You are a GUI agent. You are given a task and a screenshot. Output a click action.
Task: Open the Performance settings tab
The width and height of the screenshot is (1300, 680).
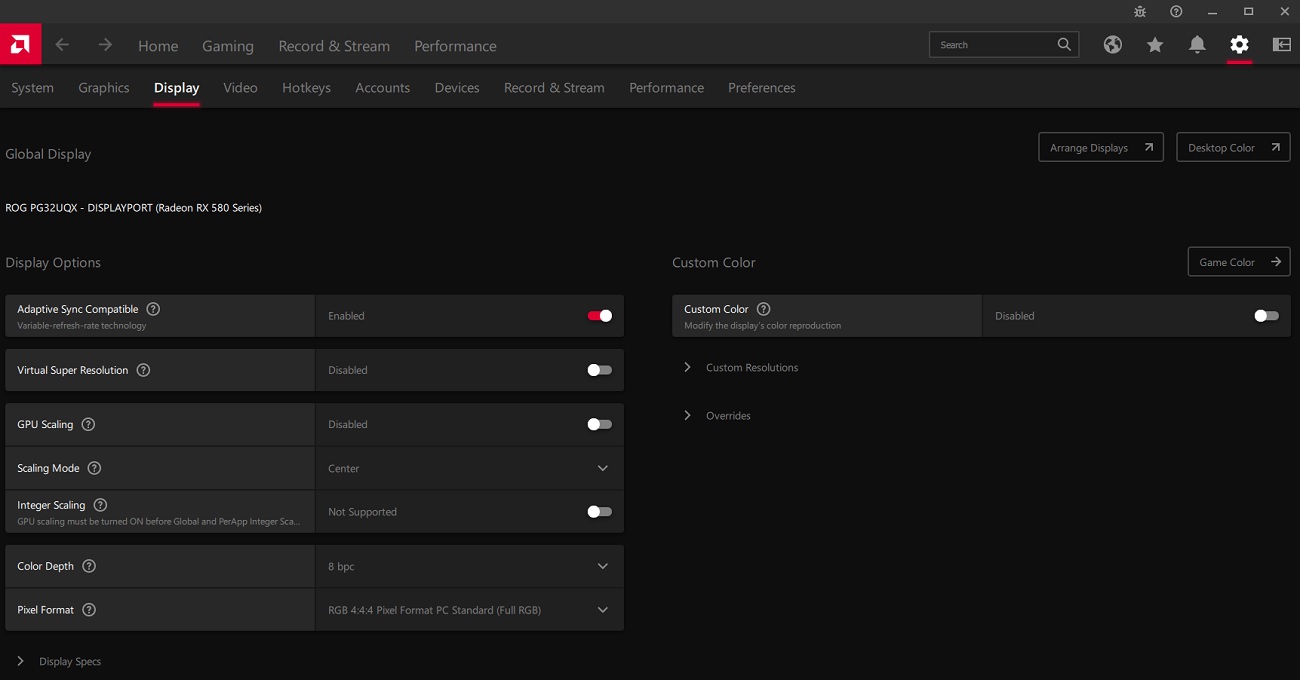[x=667, y=88]
